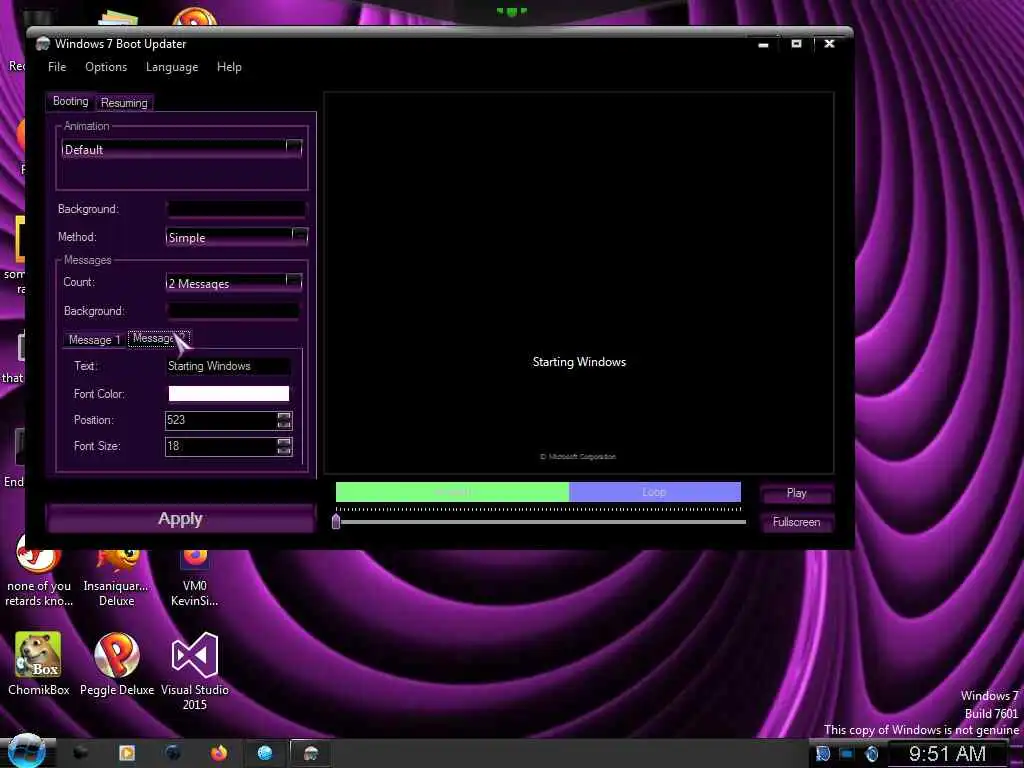Click the animation timeline slider handle
1024x768 pixels.
point(336,521)
